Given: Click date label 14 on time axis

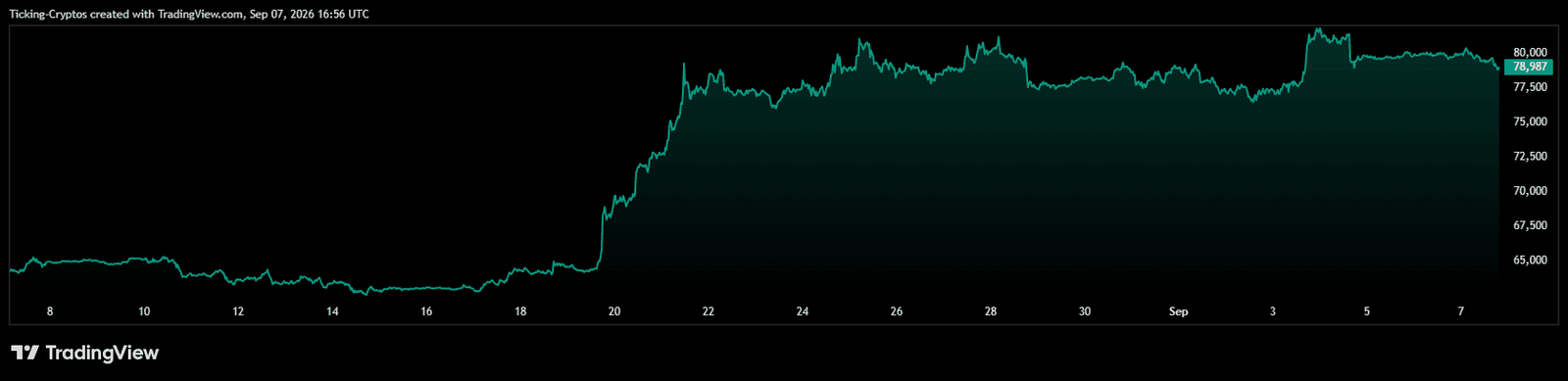Looking at the screenshot, I should 332,311.
